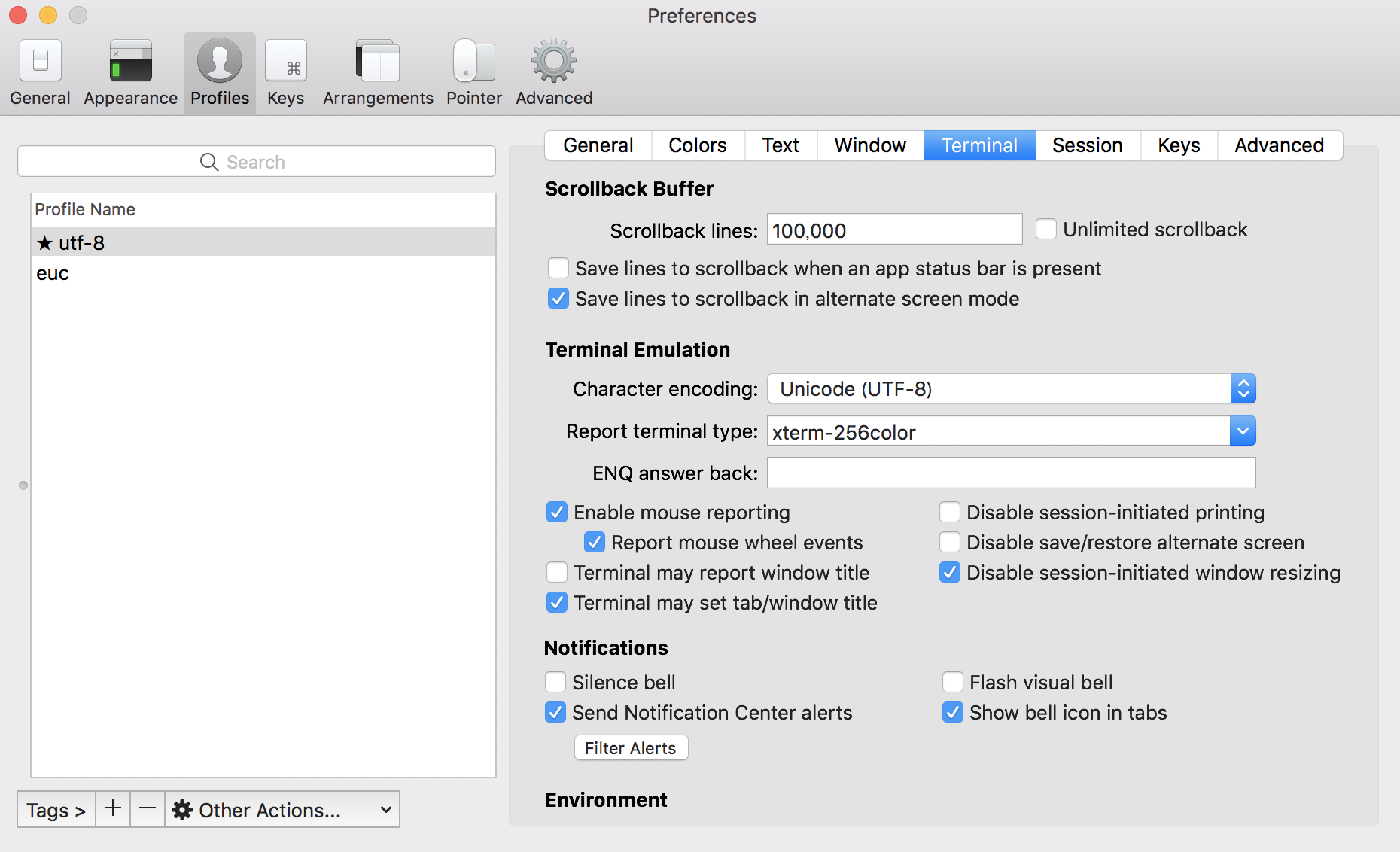1400x852 pixels.
Task: Open the General preferences pane icon
Action: click(41, 61)
